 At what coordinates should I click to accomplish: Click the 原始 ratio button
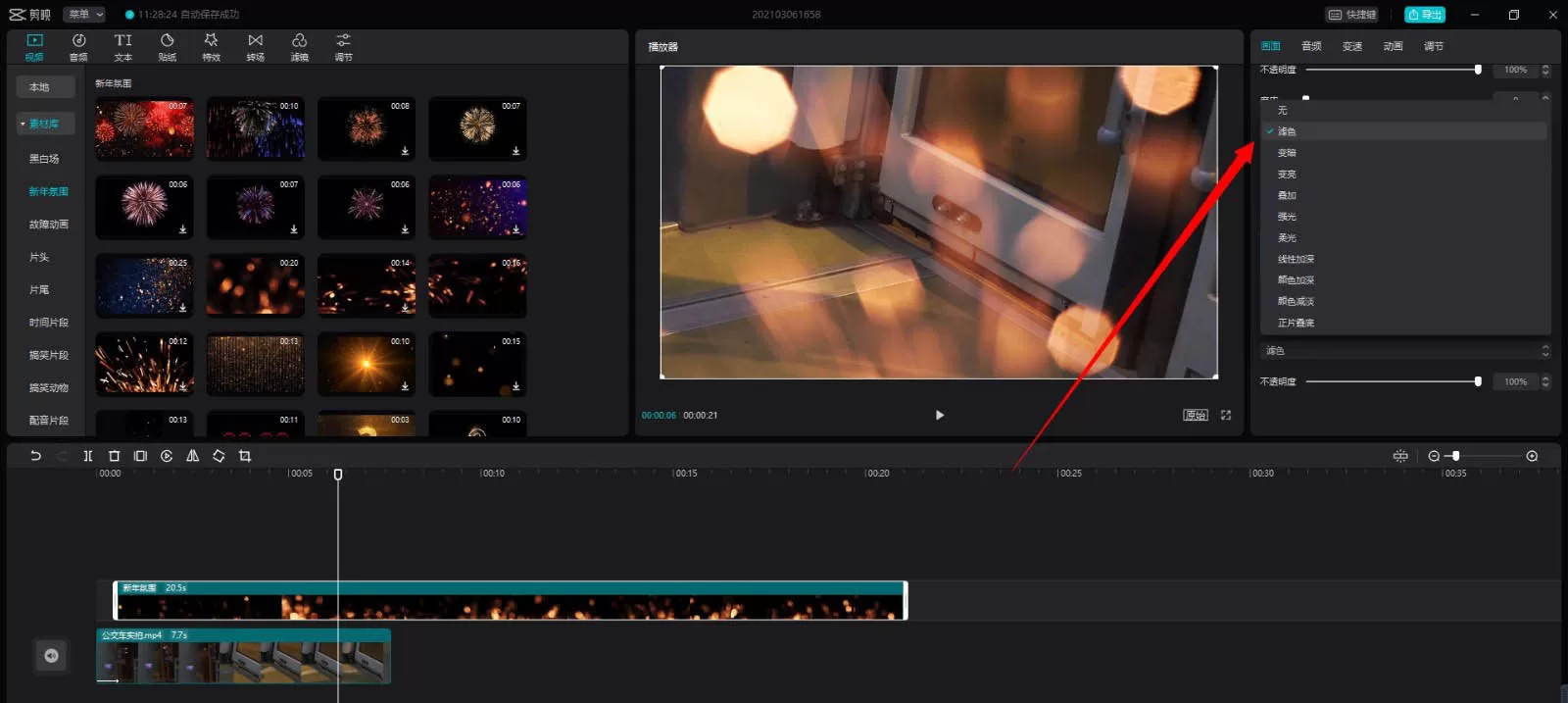[x=1196, y=415]
